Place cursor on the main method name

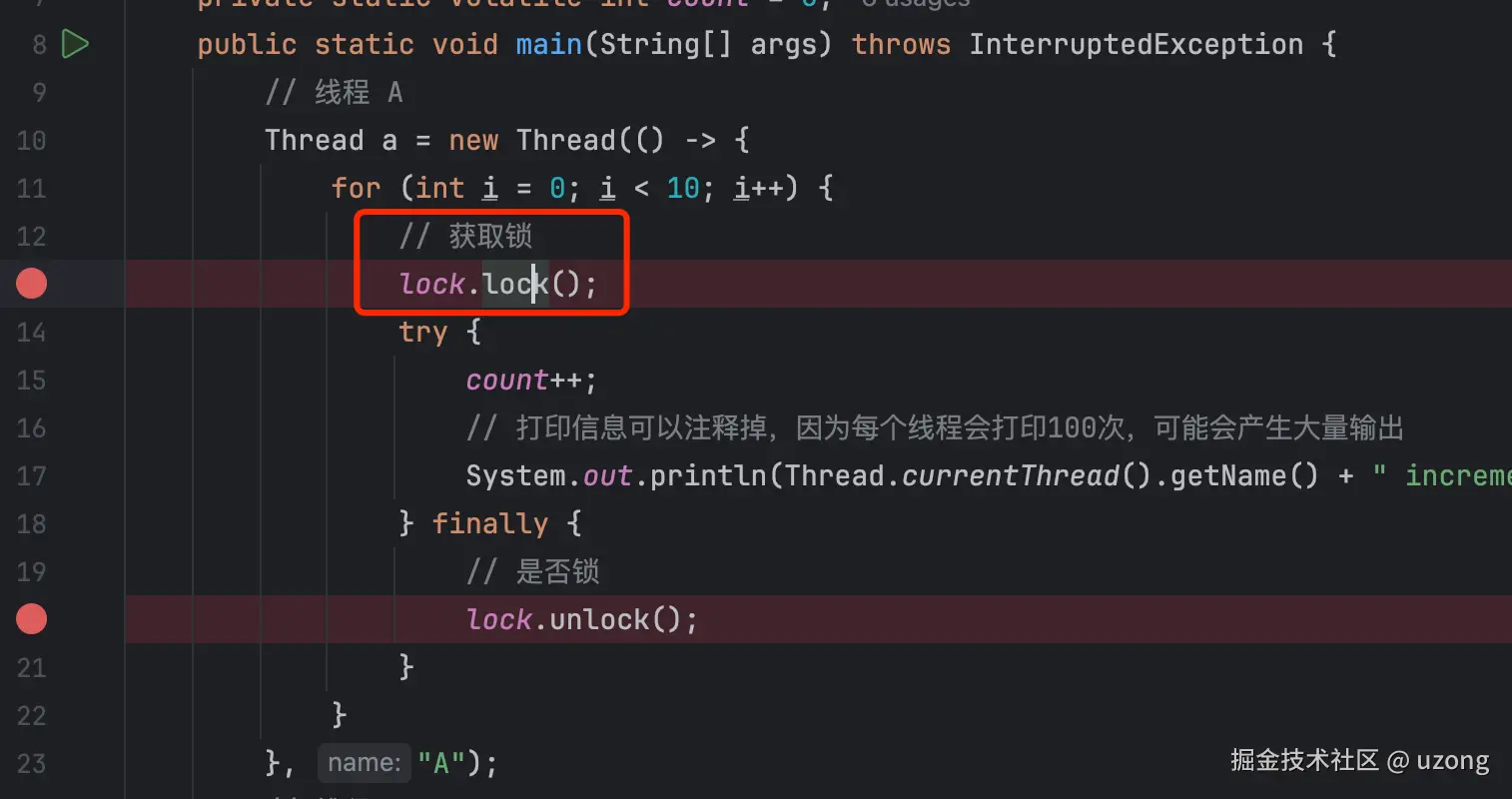pyautogui.click(x=548, y=45)
